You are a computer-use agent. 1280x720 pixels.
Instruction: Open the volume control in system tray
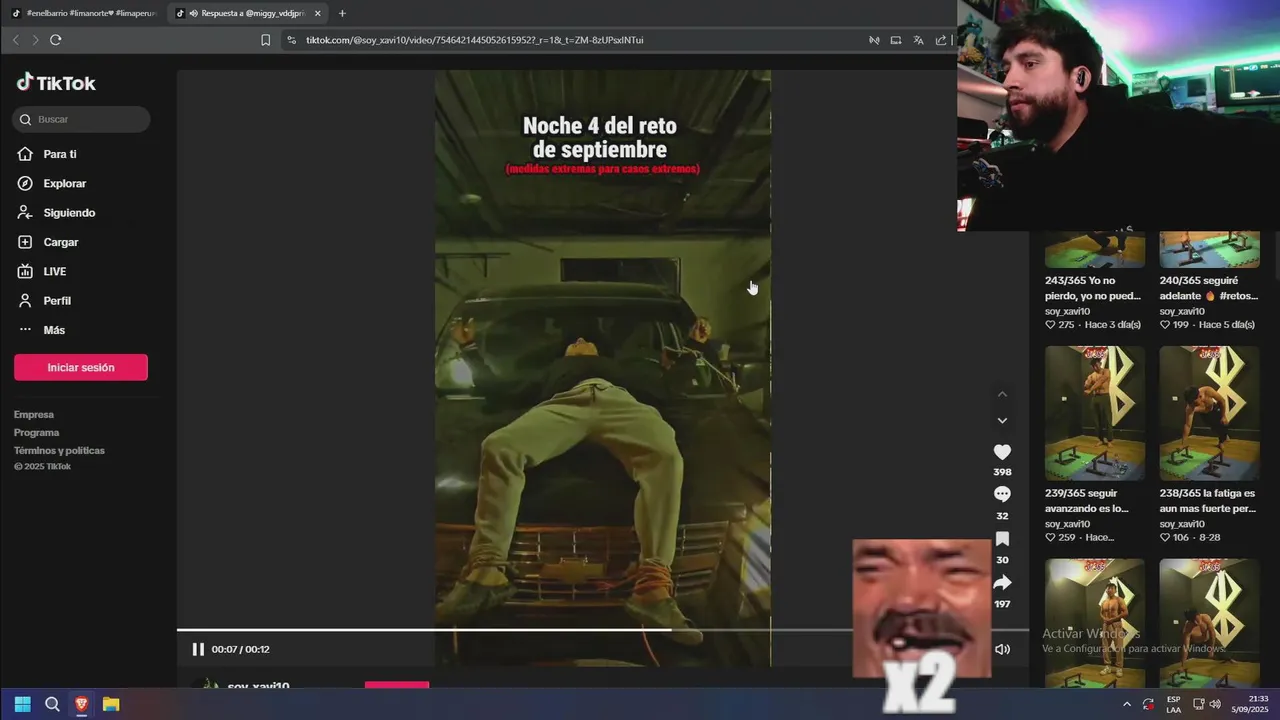point(1215,704)
